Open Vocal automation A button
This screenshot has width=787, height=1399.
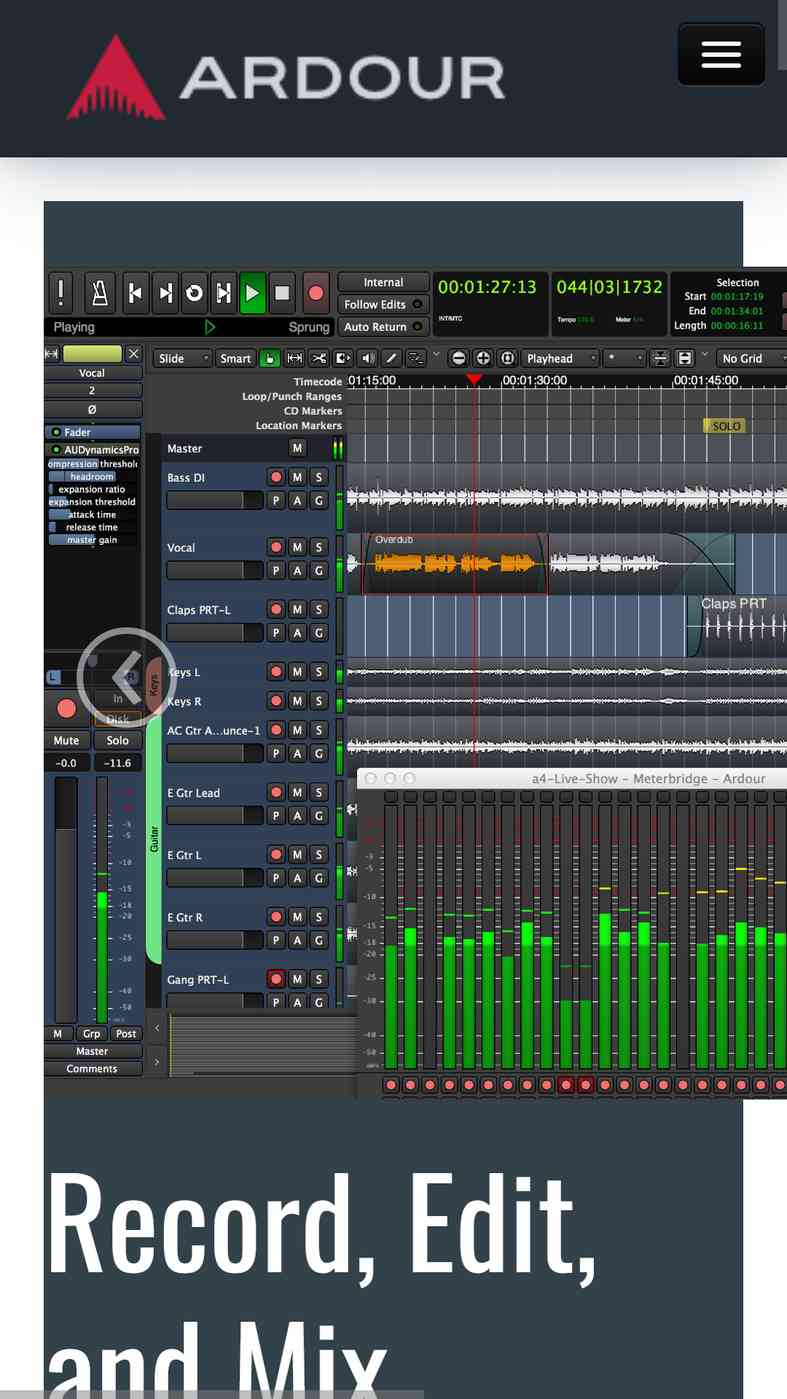click(x=297, y=570)
